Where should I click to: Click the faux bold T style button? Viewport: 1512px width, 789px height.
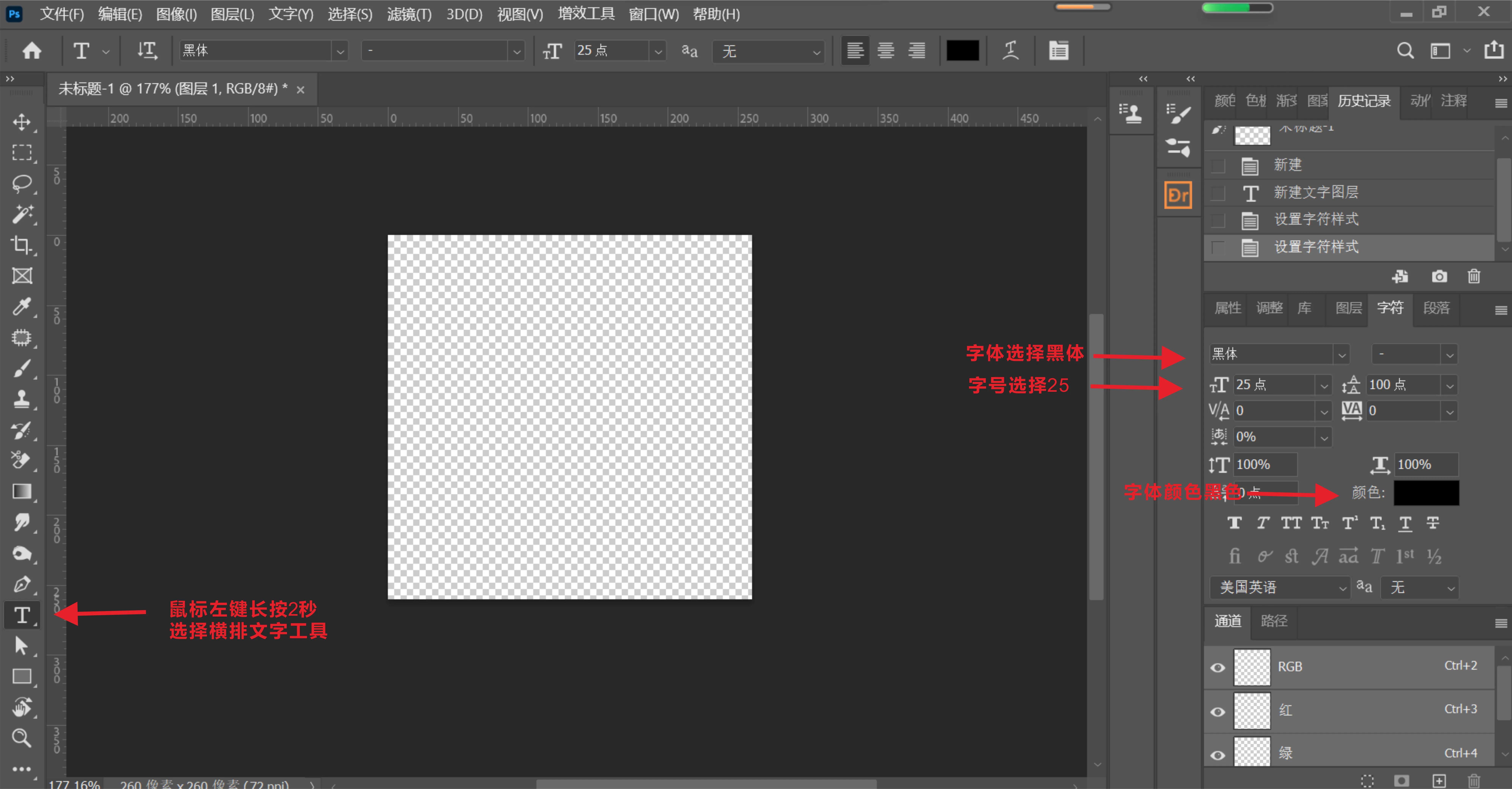point(1234,523)
